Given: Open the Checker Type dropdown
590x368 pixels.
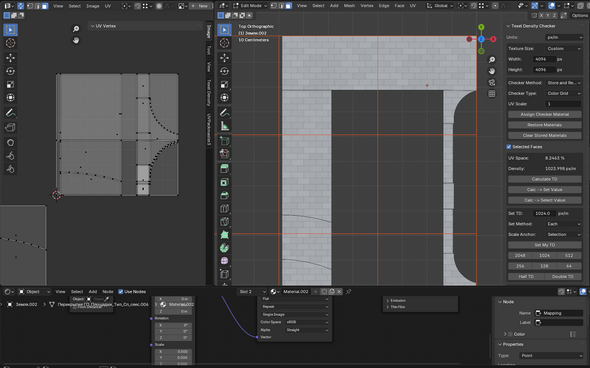Looking at the screenshot, I should pos(564,93).
